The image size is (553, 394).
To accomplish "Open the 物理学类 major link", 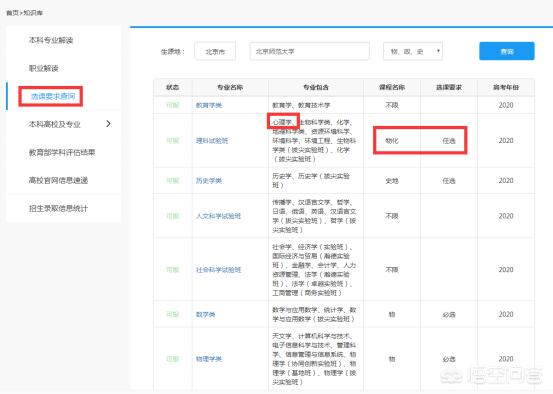I will 209,359.
